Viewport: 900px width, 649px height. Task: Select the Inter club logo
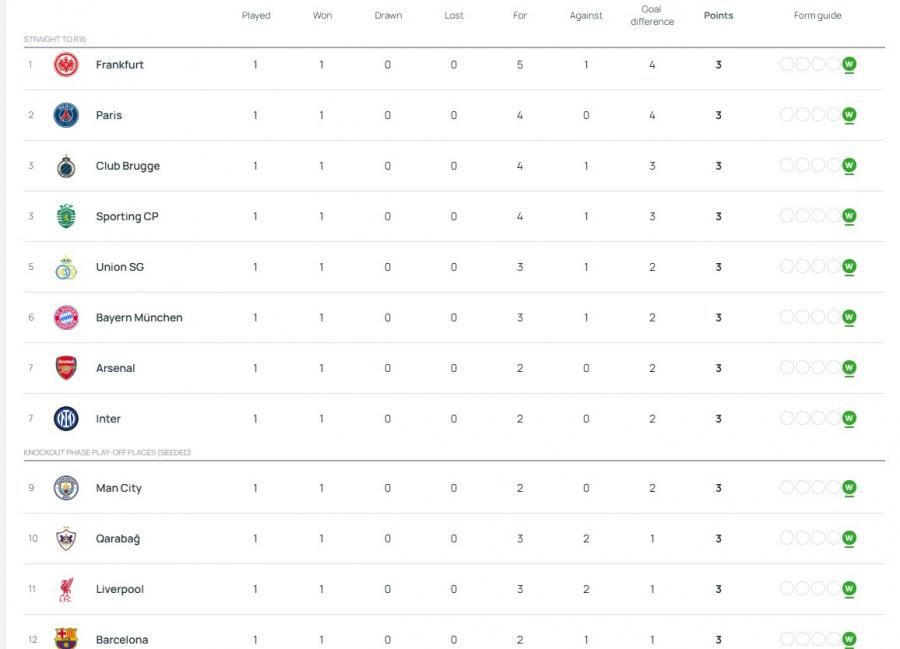coord(66,418)
